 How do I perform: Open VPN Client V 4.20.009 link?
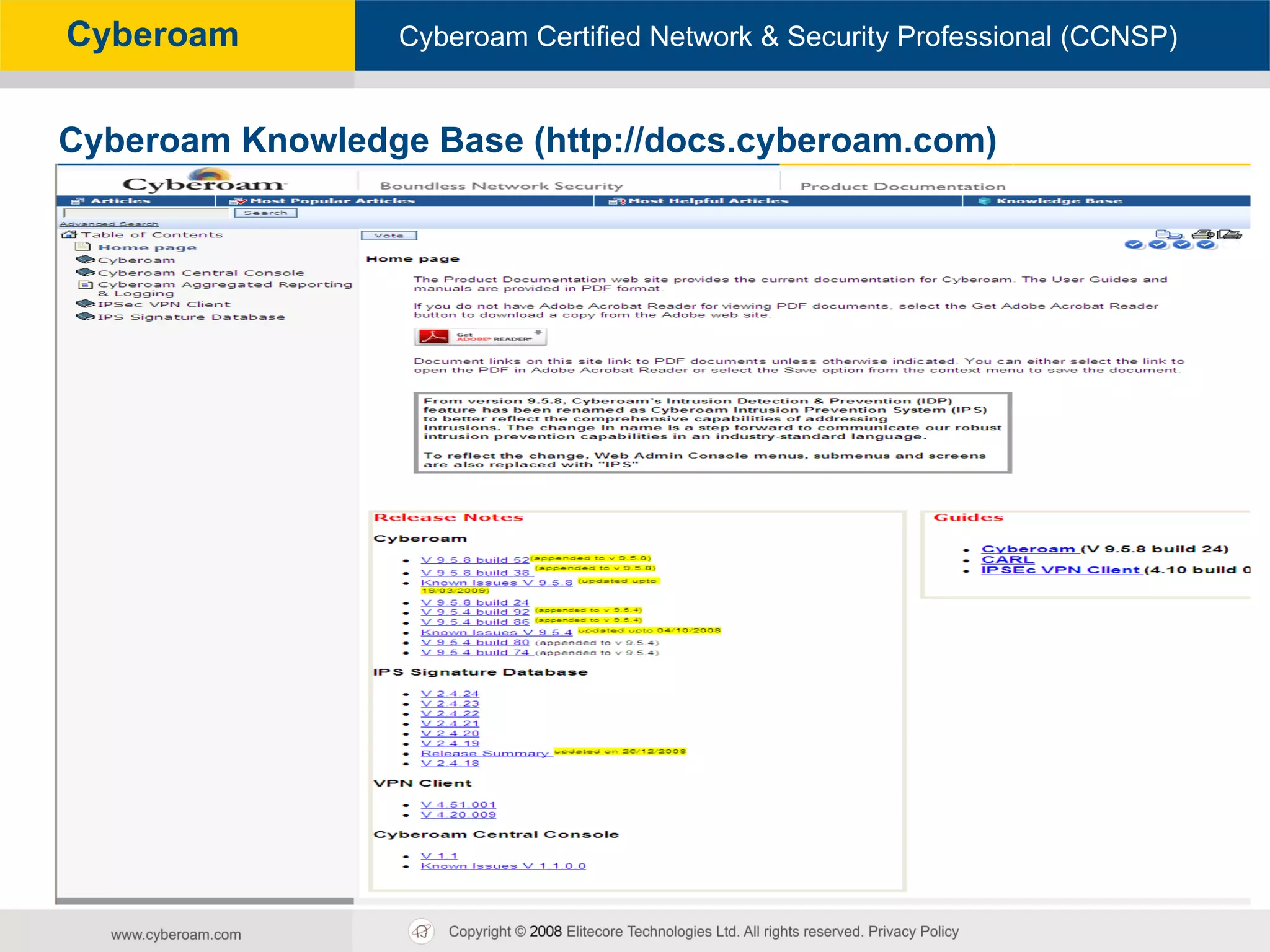[x=458, y=814]
